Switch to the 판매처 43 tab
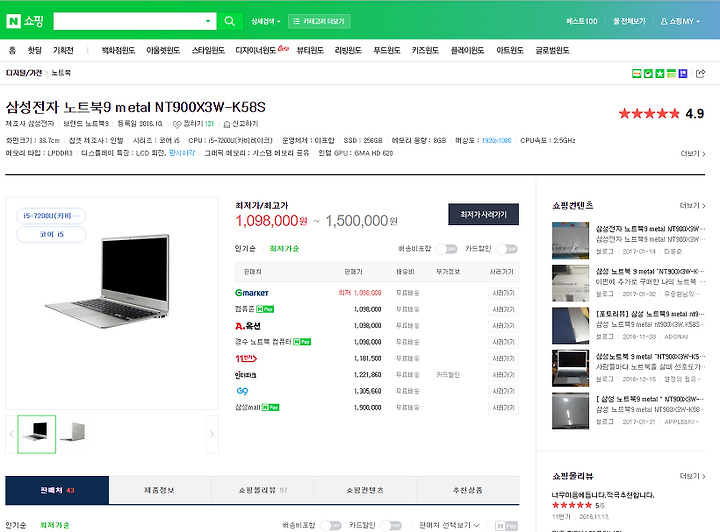The image size is (720, 532). (x=57, y=490)
